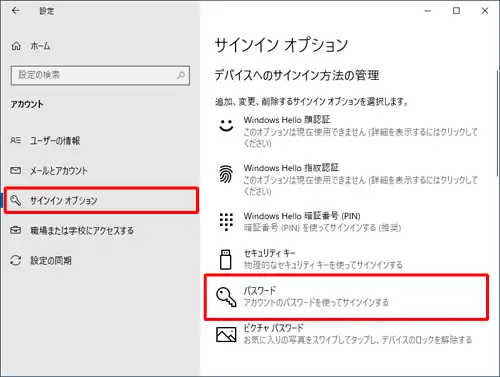Click the USB security key icon
The height and width of the screenshot is (377, 500).
pyautogui.click(x=226, y=259)
